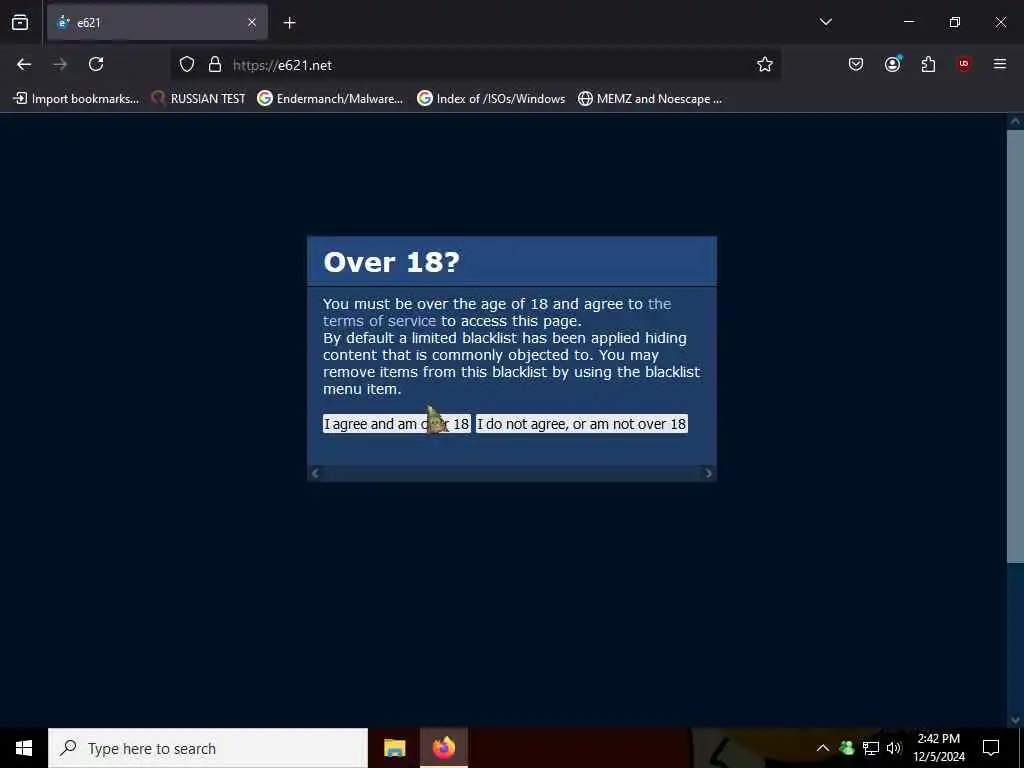
Task: Close the e621 browser tab
Action: tap(252, 22)
